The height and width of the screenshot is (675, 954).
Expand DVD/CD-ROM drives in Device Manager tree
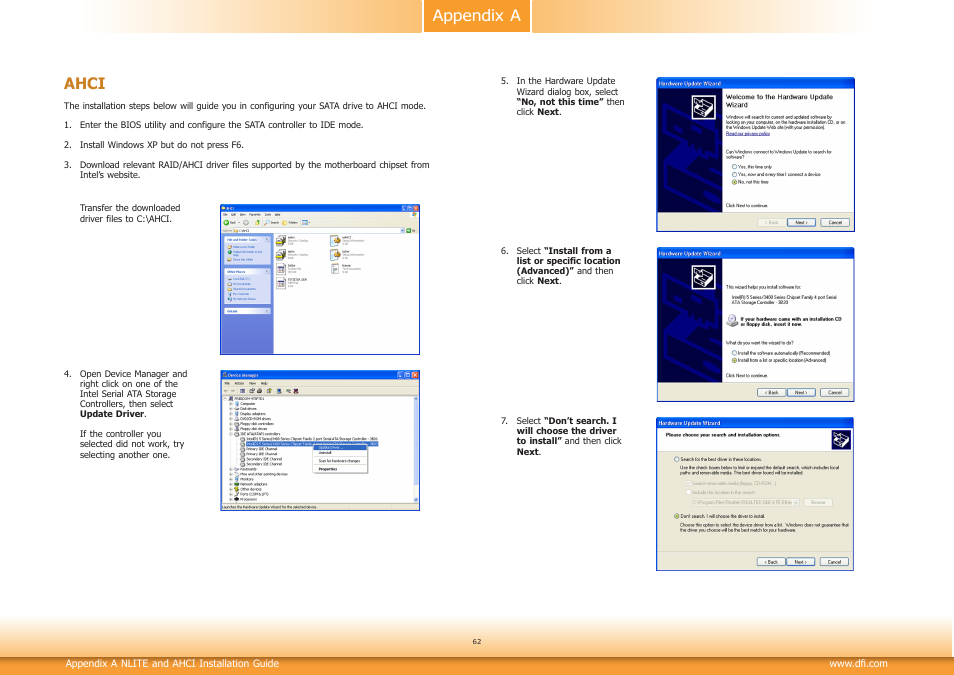click(231, 419)
